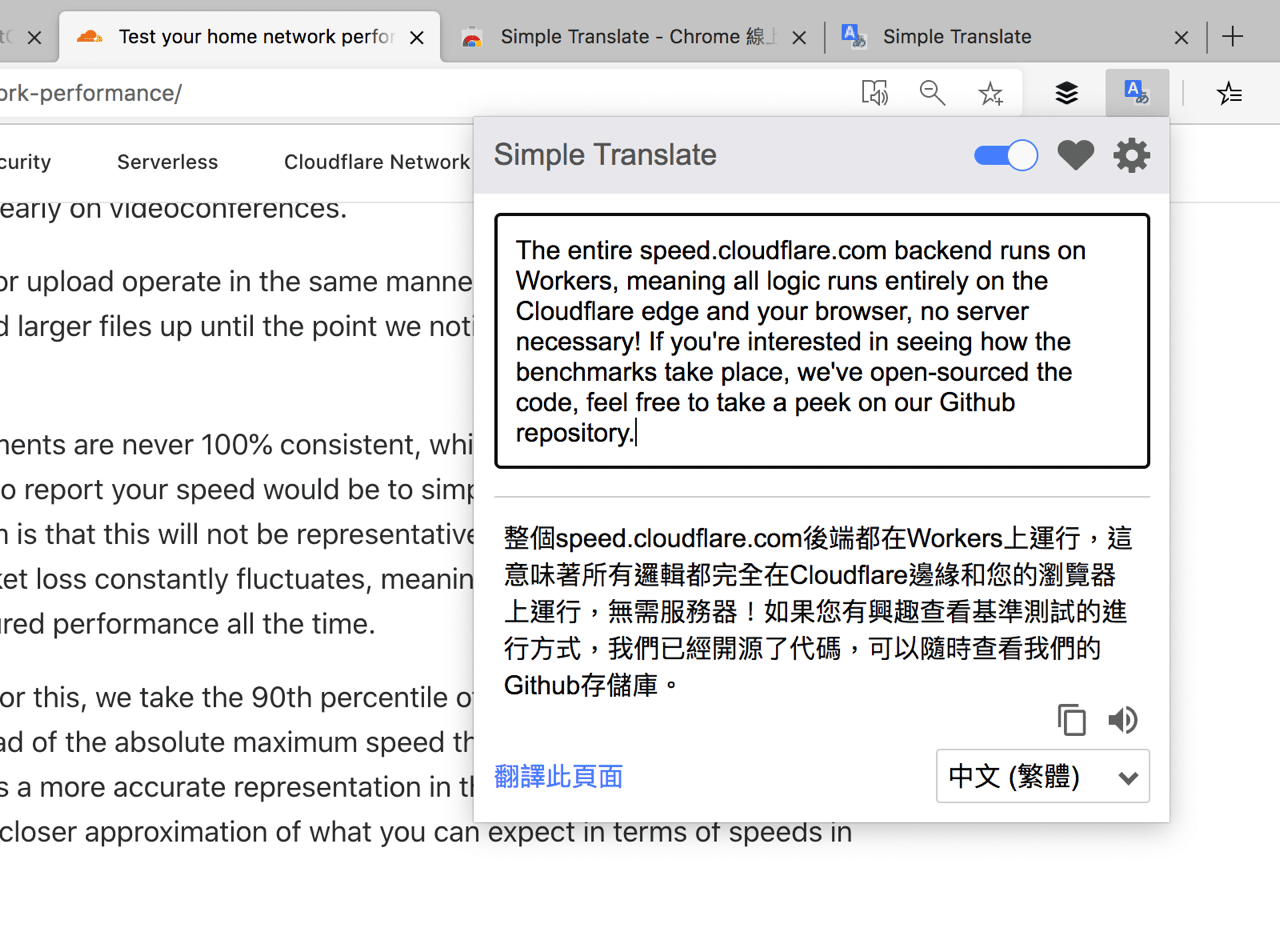Open Simple Translate extension popup icon

tap(1135, 92)
